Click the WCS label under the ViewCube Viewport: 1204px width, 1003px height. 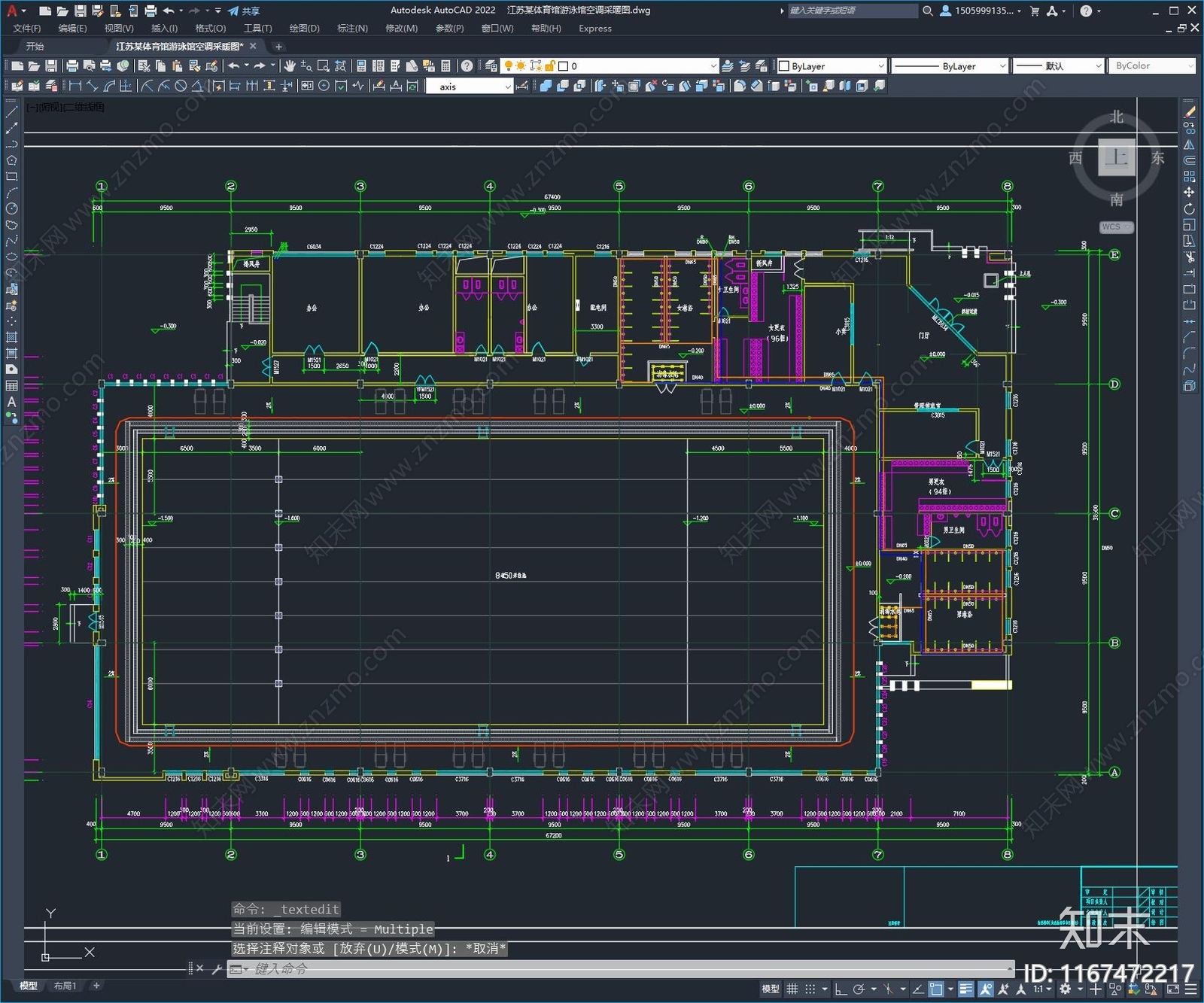point(1111,227)
